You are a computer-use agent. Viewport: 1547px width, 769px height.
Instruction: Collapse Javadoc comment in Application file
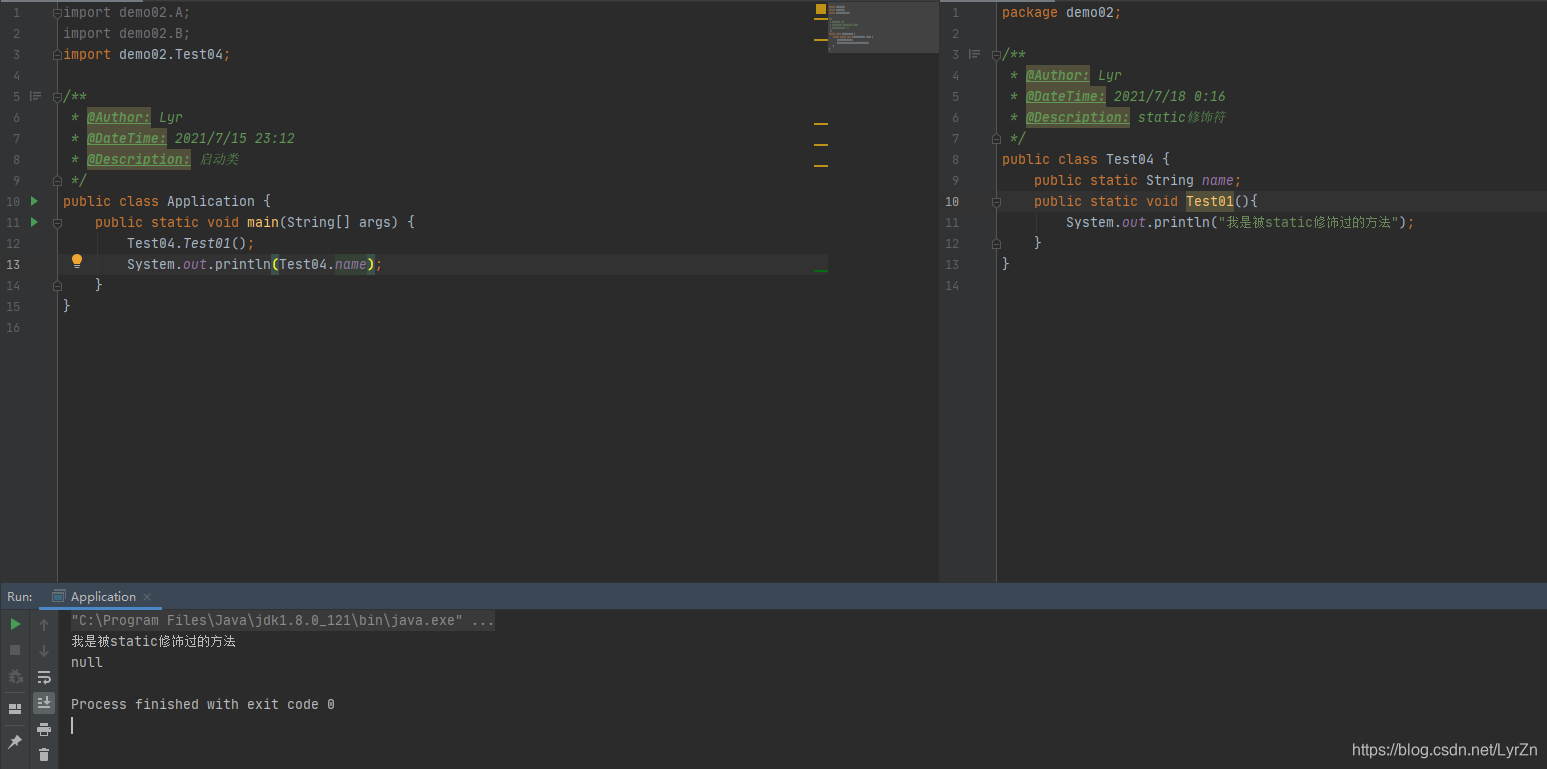coord(57,96)
